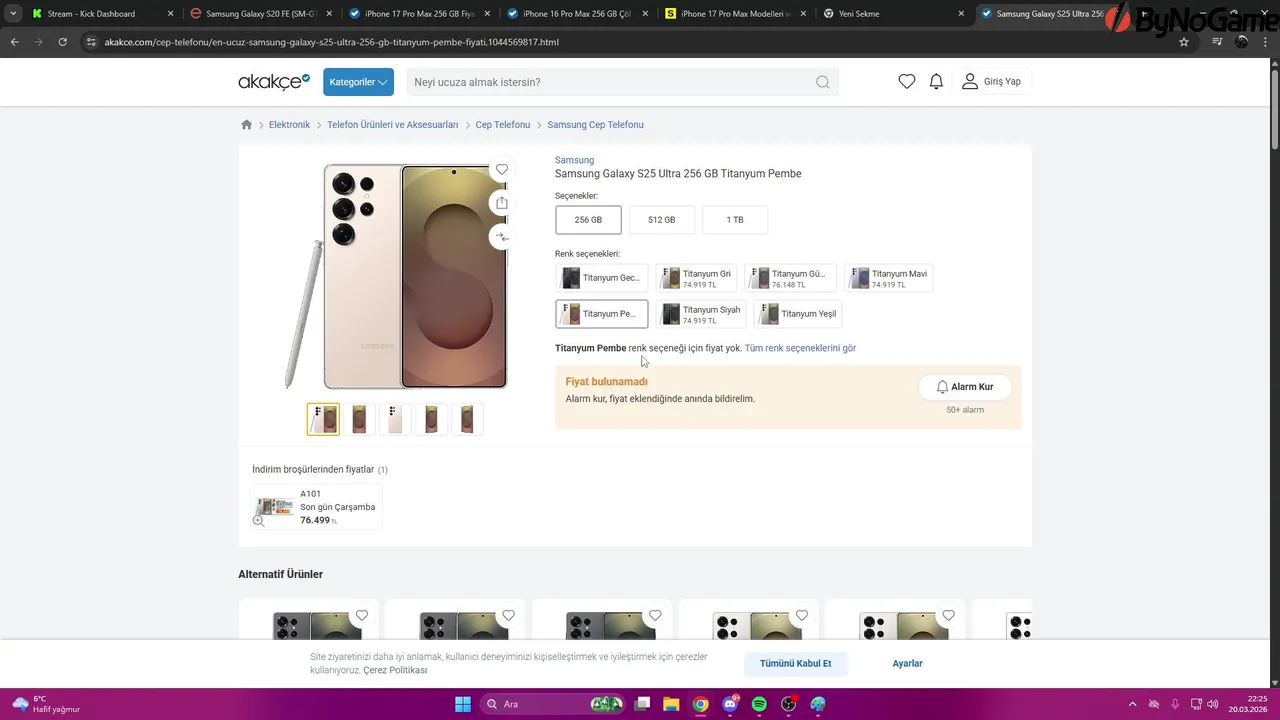The width and height of the screenshot is (1280, 720).
Task: Click the Alarm Kur button
Action: [965, 387]
